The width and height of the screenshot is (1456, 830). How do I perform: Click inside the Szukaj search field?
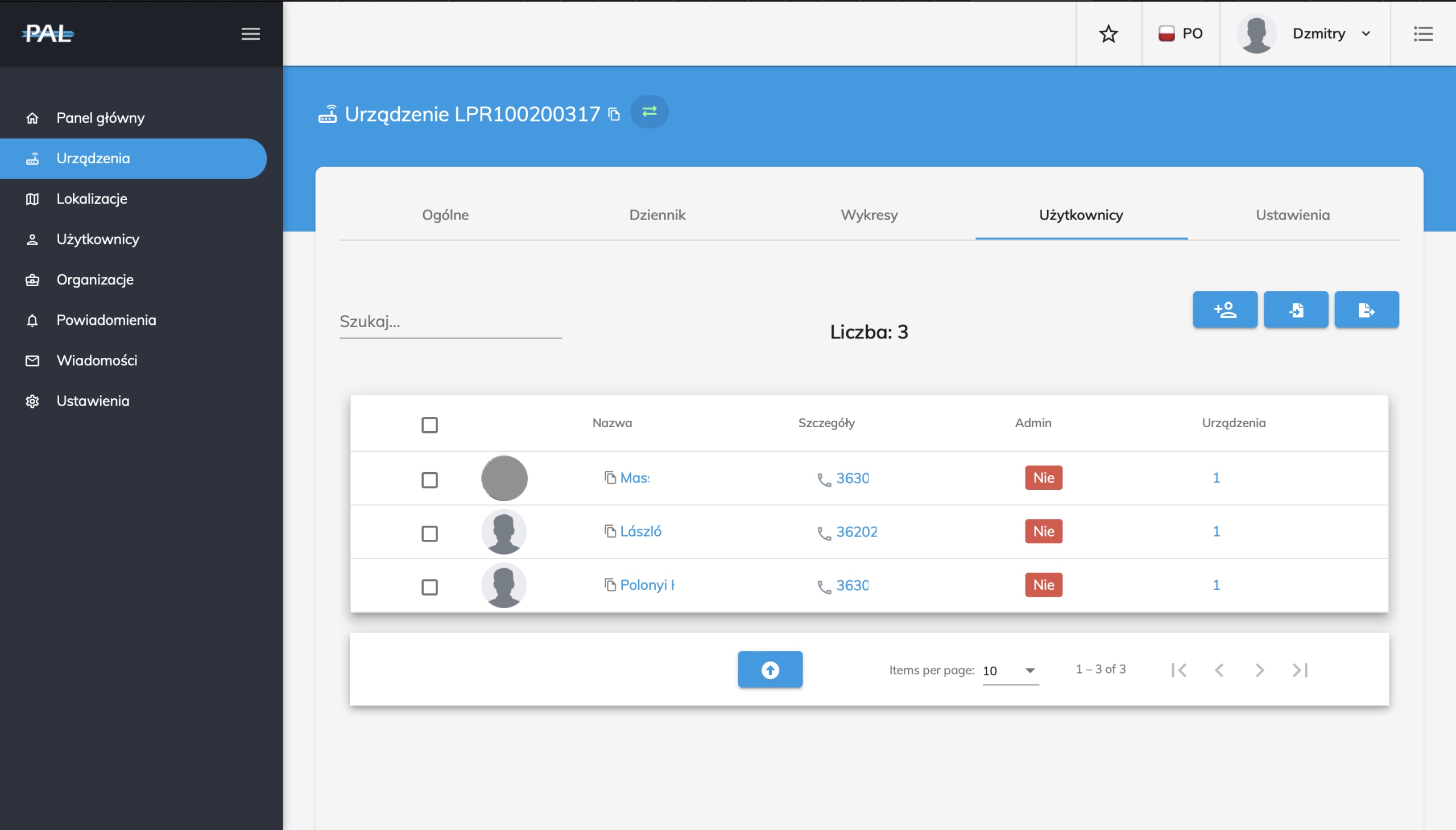click(x=450, y=321)
